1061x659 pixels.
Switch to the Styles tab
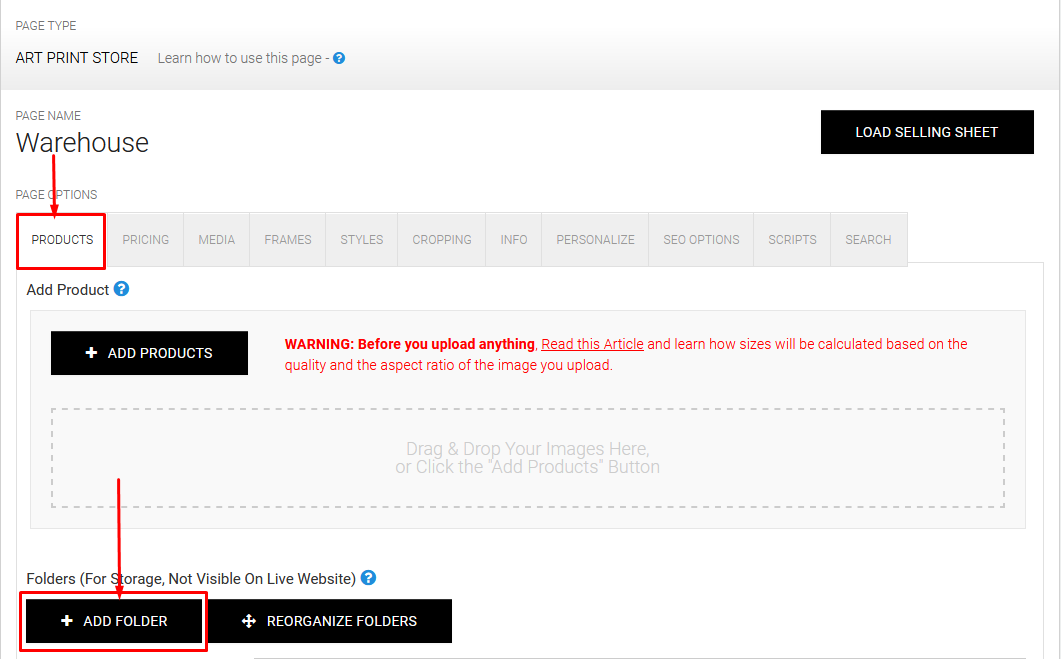click(362, 240)
